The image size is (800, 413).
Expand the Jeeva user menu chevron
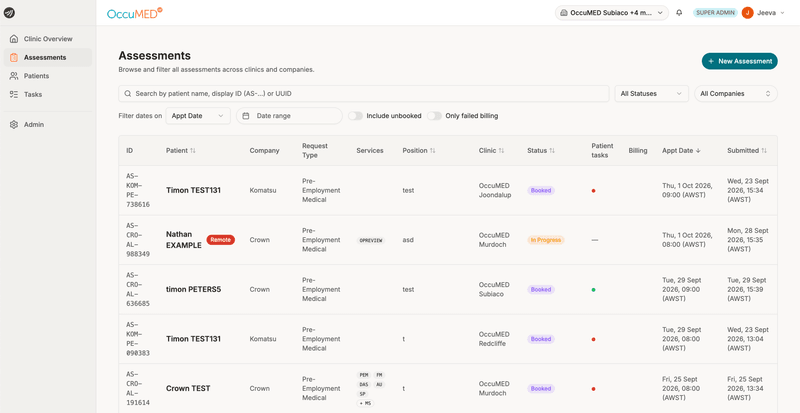pos(782,13)
